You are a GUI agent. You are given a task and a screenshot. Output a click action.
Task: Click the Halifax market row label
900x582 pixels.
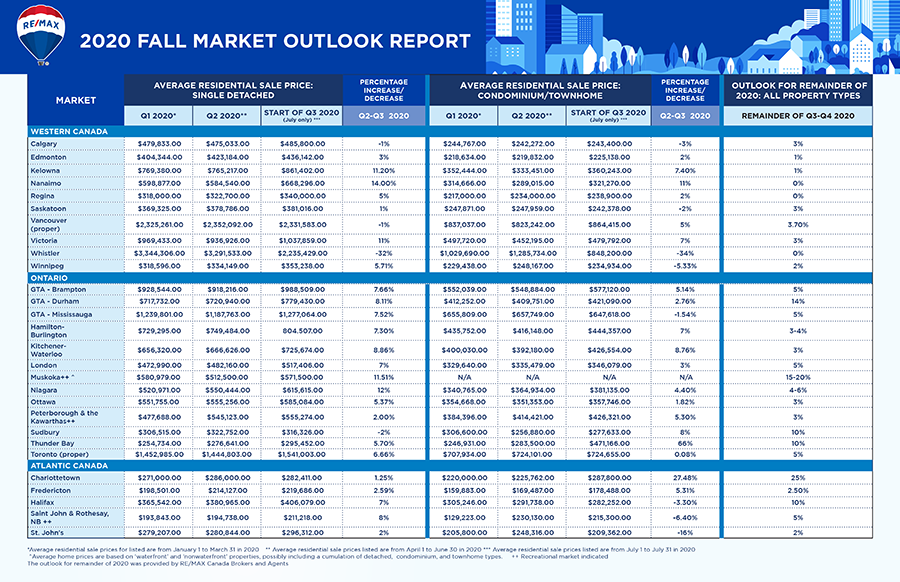click(x=42, y=502)
